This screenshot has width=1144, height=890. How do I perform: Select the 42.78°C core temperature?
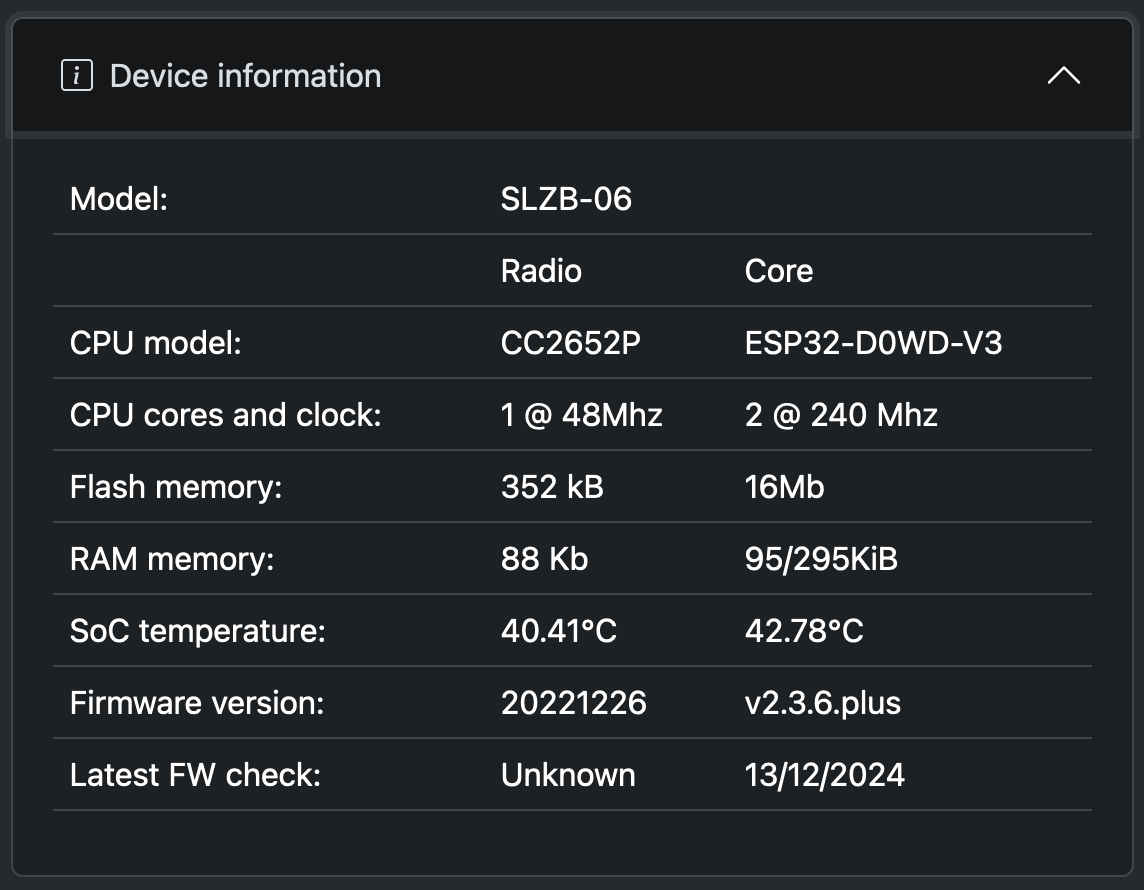(804, 630)
